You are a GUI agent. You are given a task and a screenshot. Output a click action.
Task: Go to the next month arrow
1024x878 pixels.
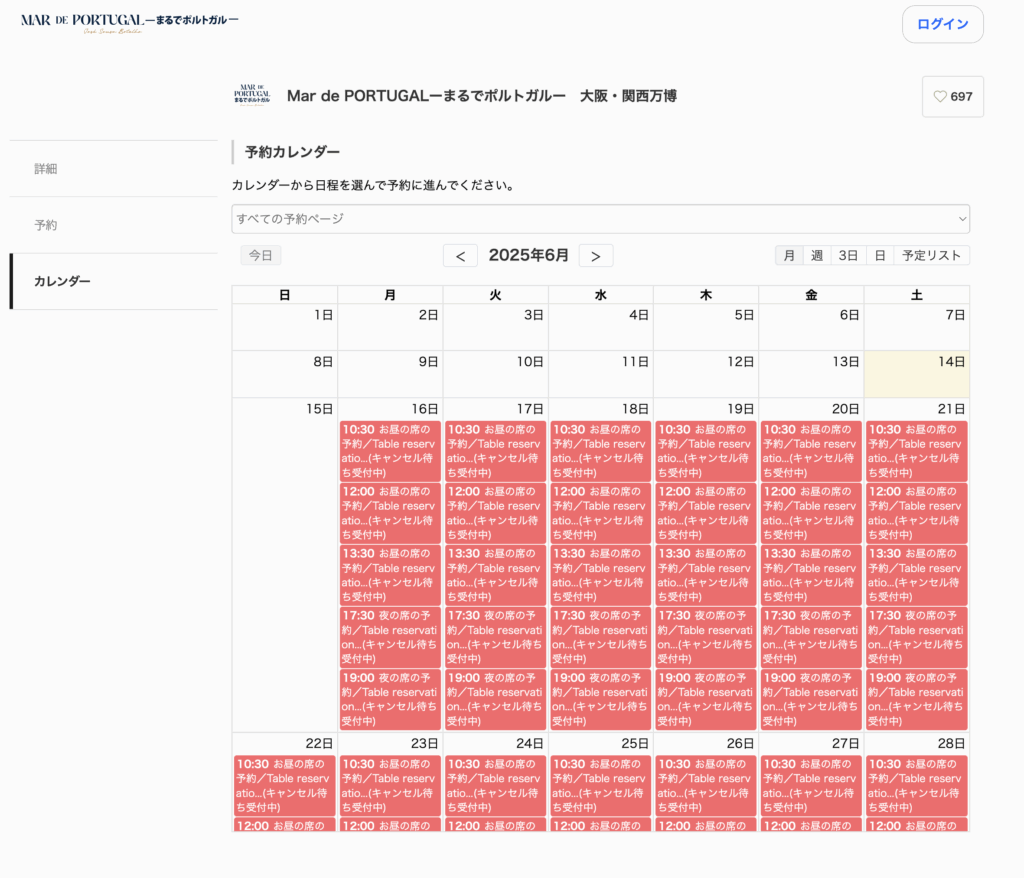point(596,255)
